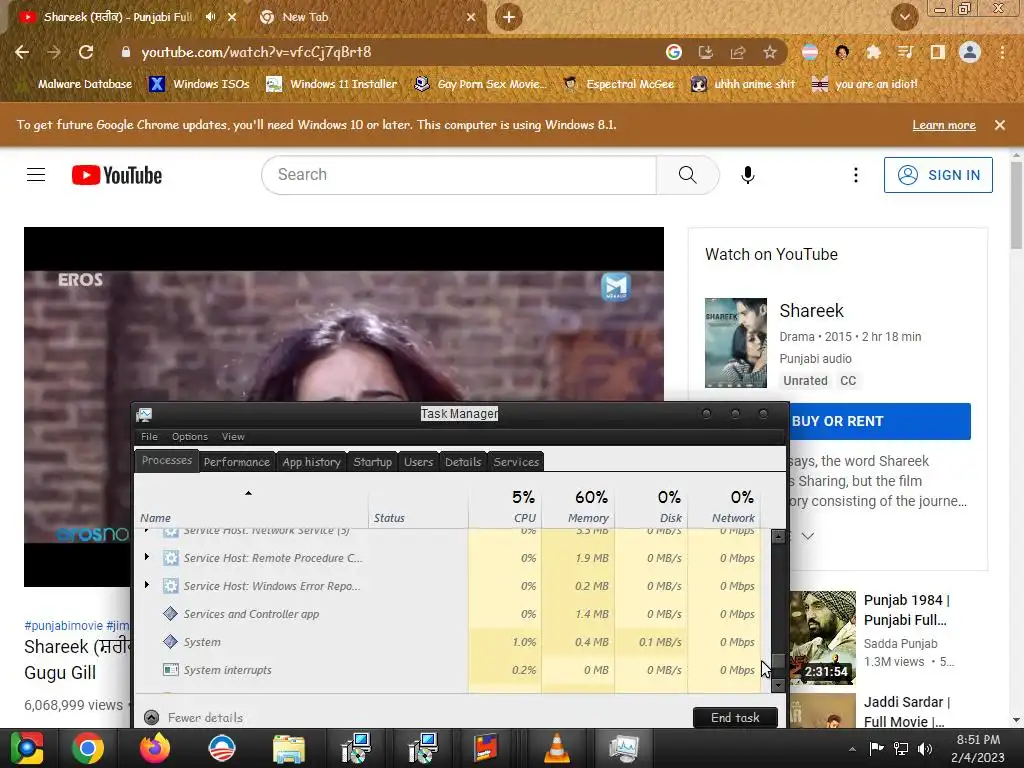Open the Windows 11 Installer bookmark
Viewport: 1024px width, 768px height.
click(x=332, y=84)
